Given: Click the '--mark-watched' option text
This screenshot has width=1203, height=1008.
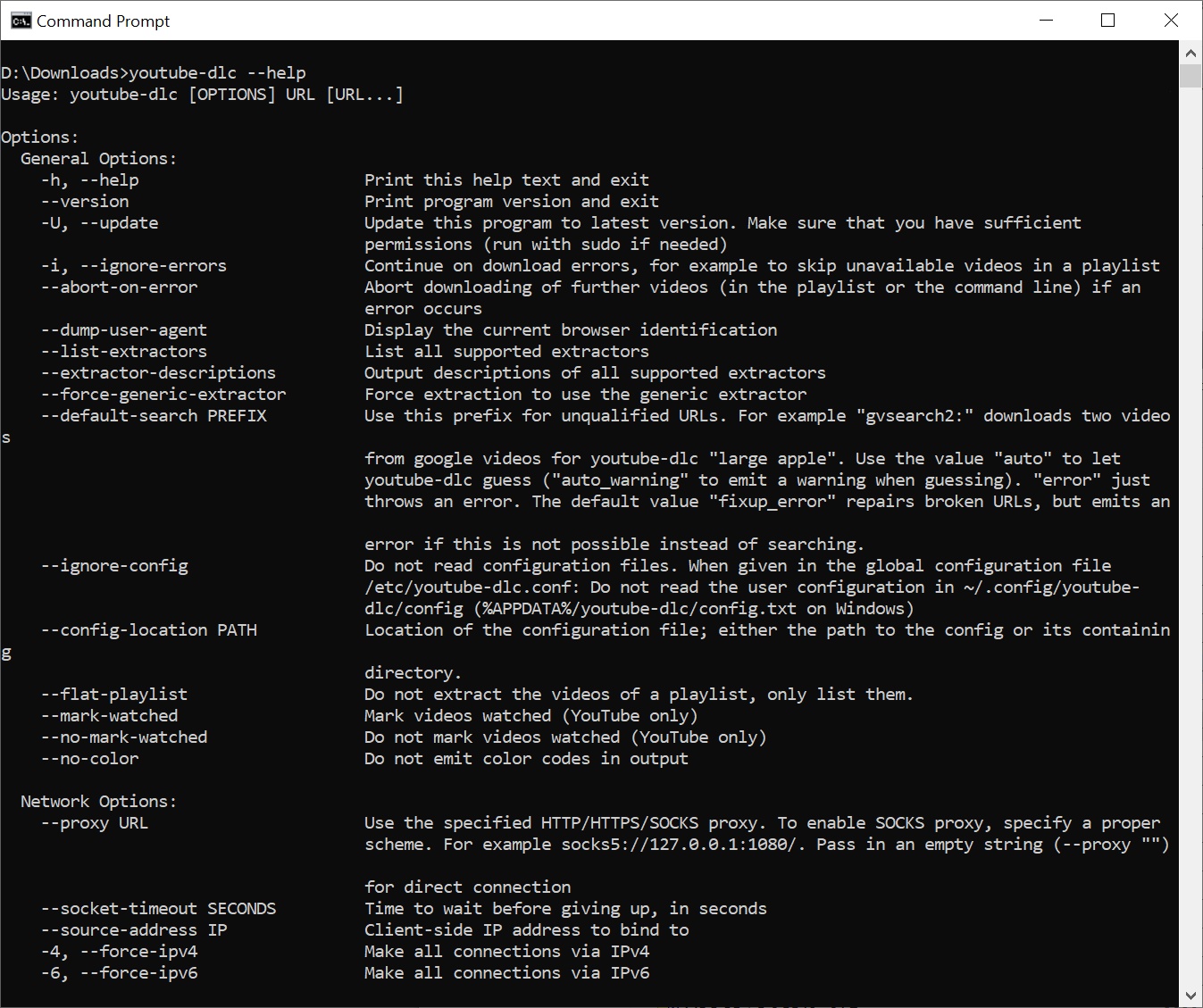Looking at the screenshot, I should pos(109,716).
